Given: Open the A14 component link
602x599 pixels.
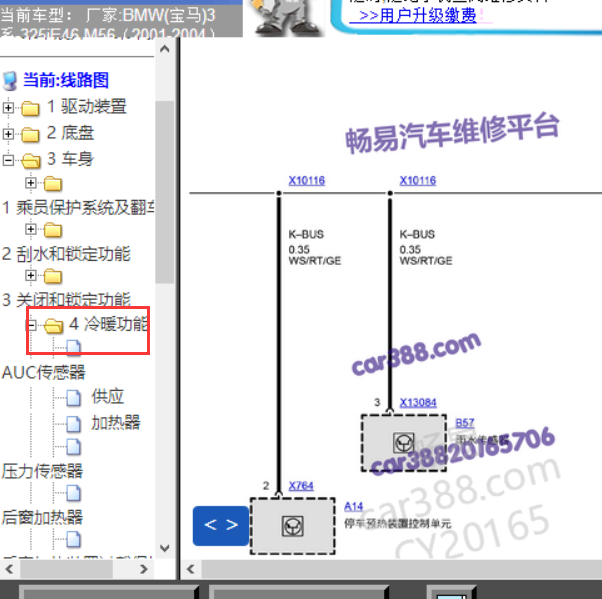Looking at the screenshot, I should [x=354, y=507].
